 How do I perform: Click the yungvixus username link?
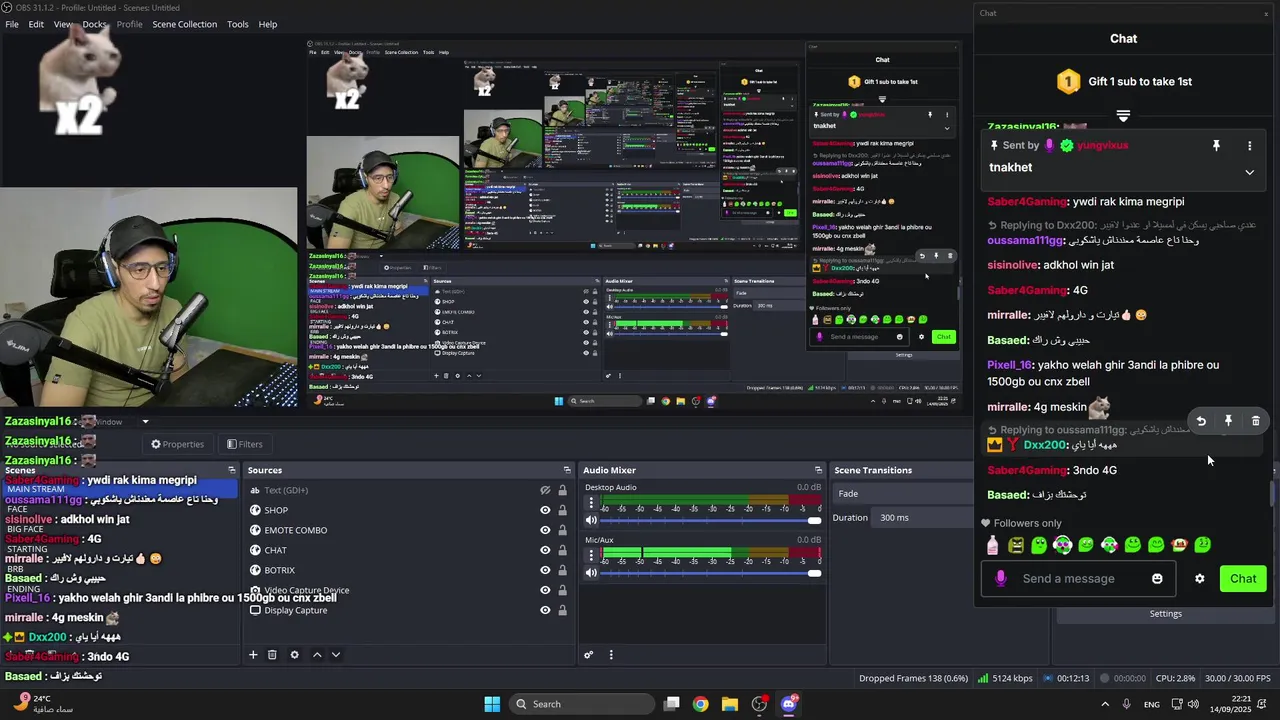[x=1102, y=146]
